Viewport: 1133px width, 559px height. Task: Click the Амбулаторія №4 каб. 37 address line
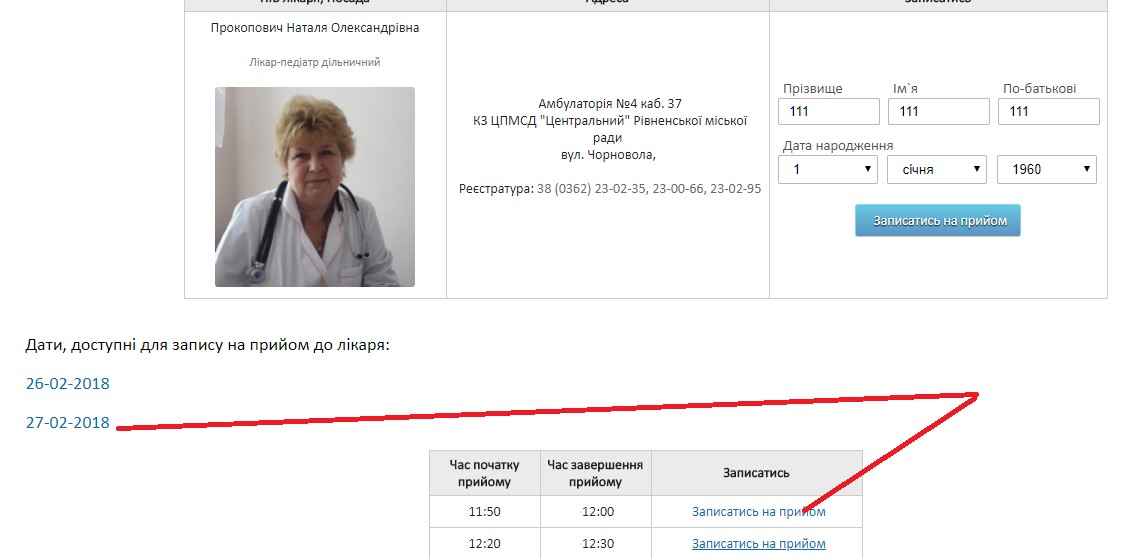pyautogui.click(x=610, y=104)
